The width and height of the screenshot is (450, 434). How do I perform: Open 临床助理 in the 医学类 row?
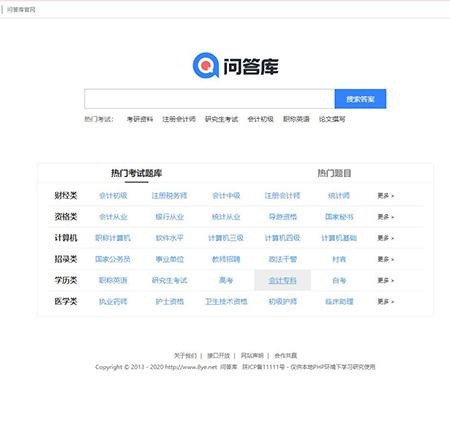coord(339,301)
